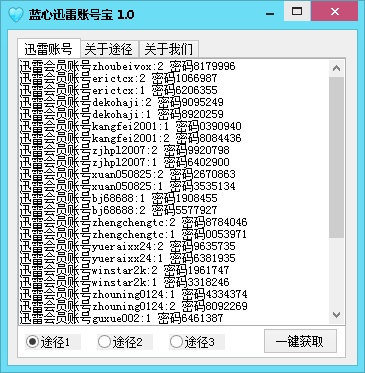Screen dimensions: 365x373
Task: Click the row with winstar2k:1
Action: 124,282
